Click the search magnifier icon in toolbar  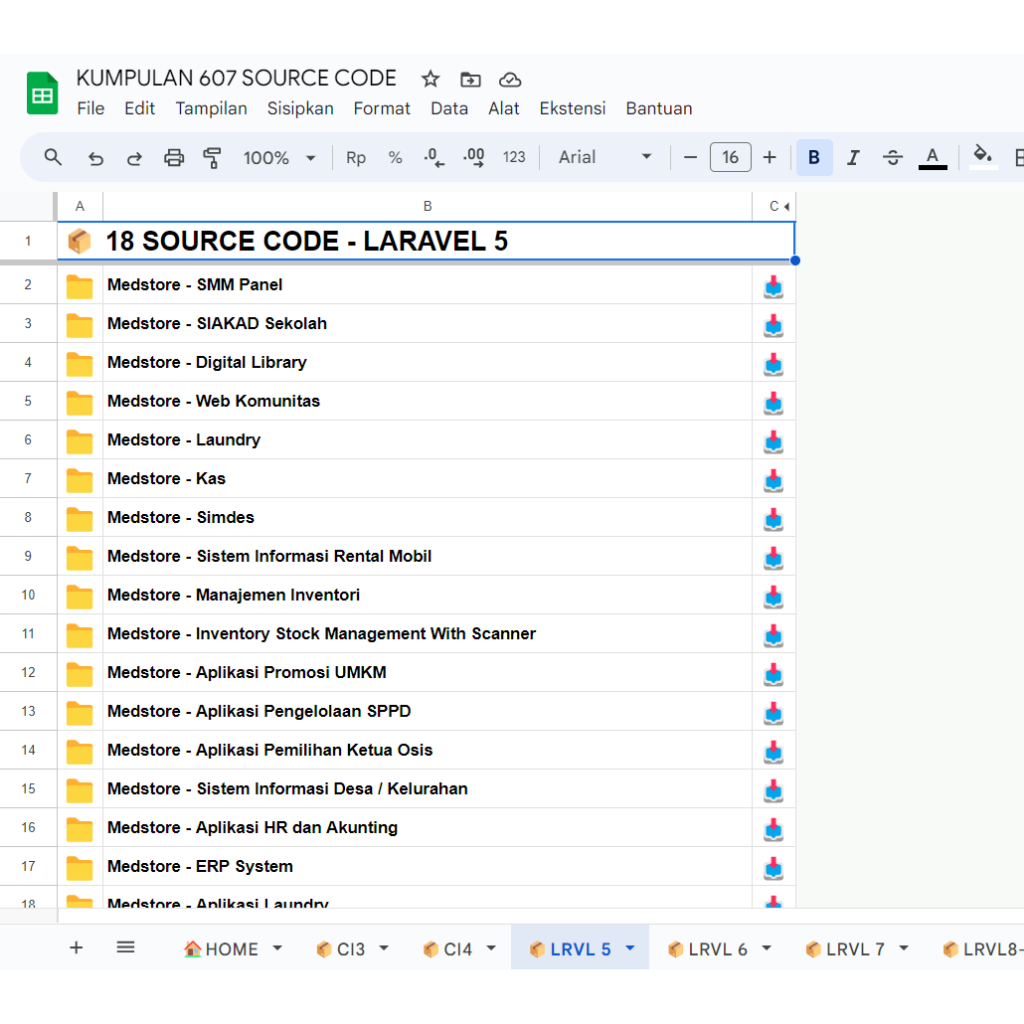coord(53,157)
